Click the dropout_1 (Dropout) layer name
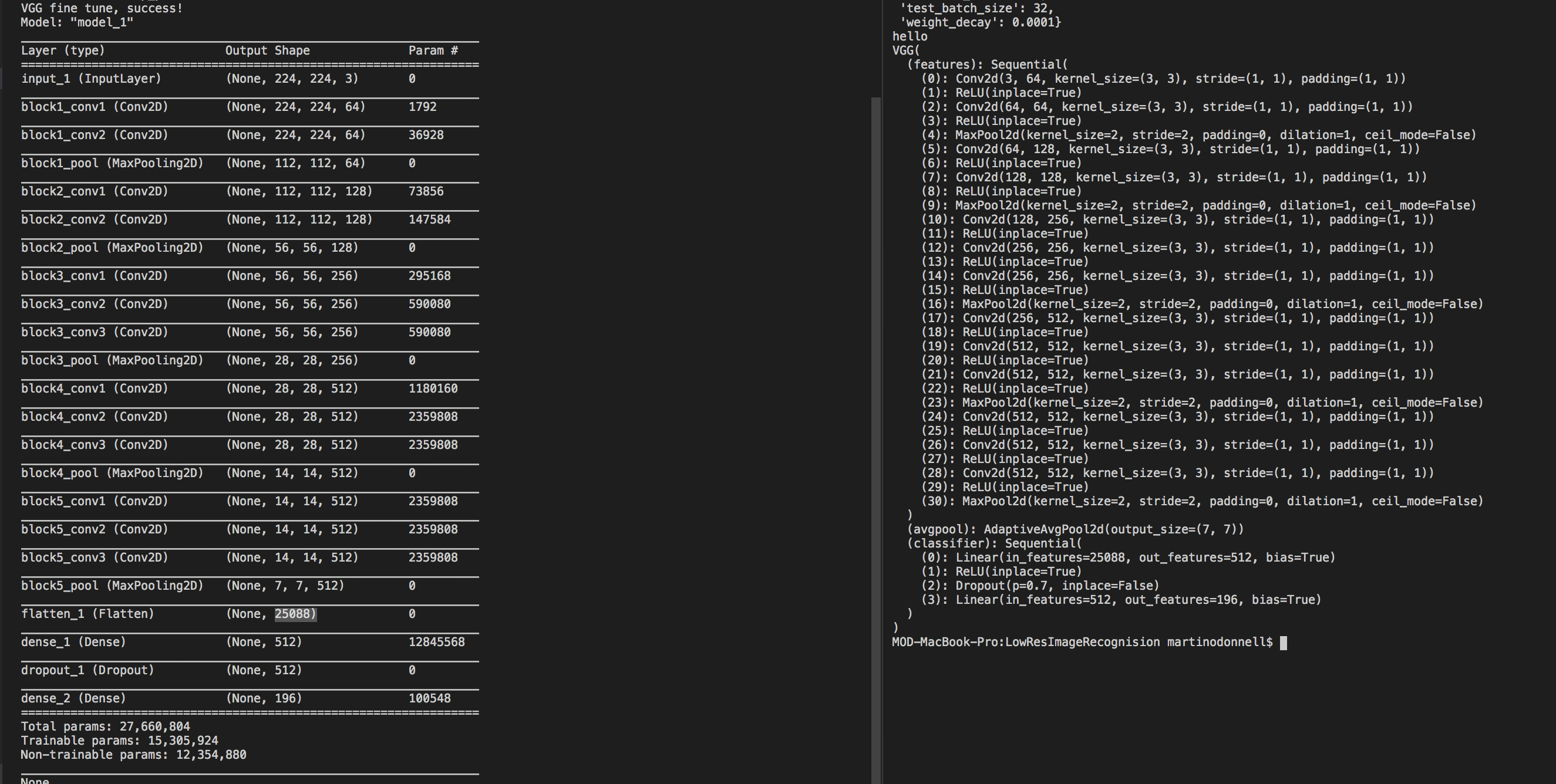Viewport: 1556px width, 784px height. [87, 670]
